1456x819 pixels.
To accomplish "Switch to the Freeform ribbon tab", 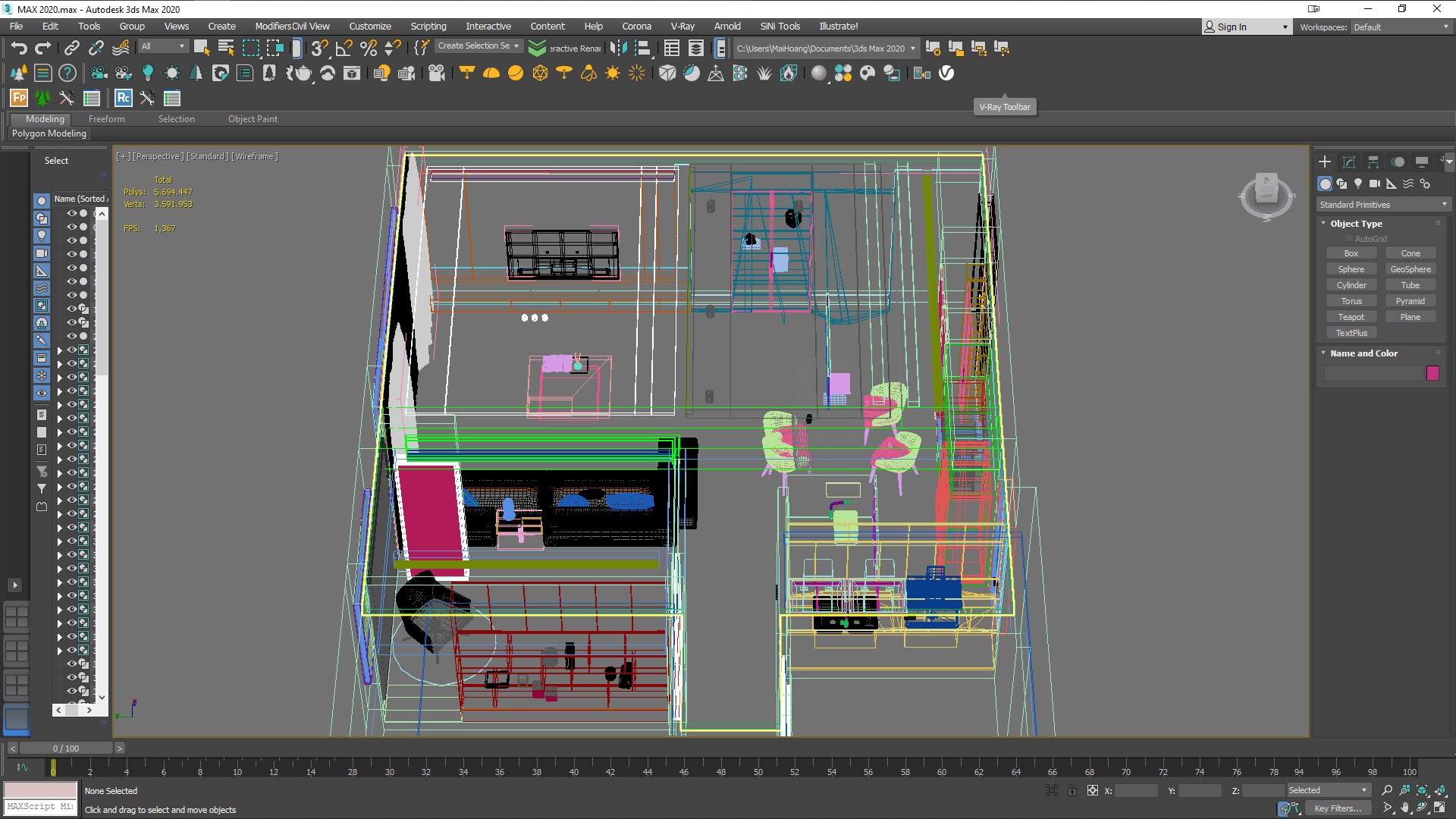I will (x=106, y=119).
